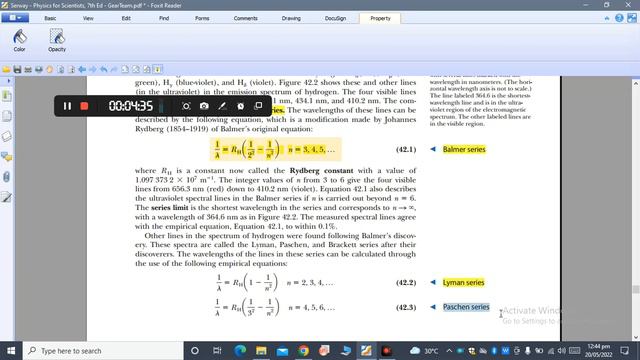
Task: Open the Attachments paperclip panel icon
Action: (x=7, y=177)
